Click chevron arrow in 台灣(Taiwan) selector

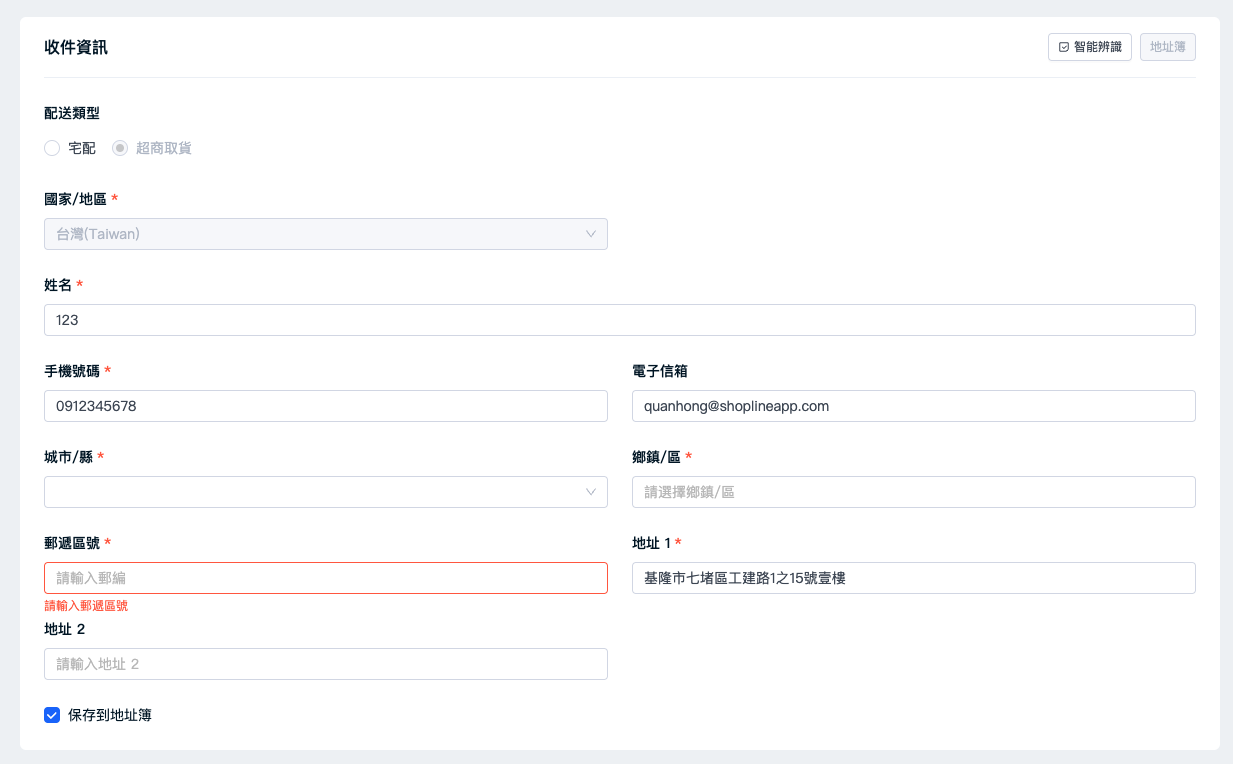tap(591, 234)
